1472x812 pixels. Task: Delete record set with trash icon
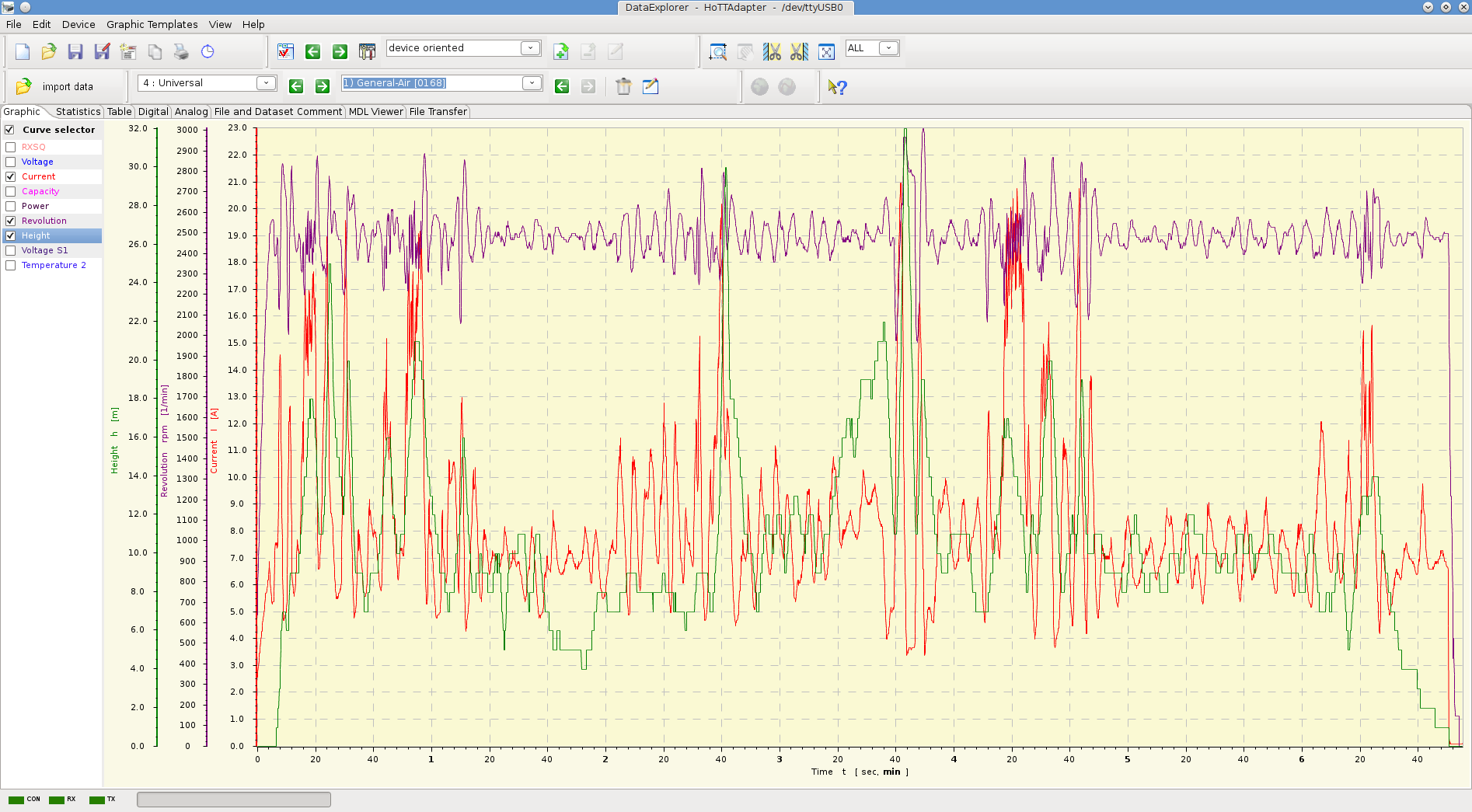click(623, 86)
